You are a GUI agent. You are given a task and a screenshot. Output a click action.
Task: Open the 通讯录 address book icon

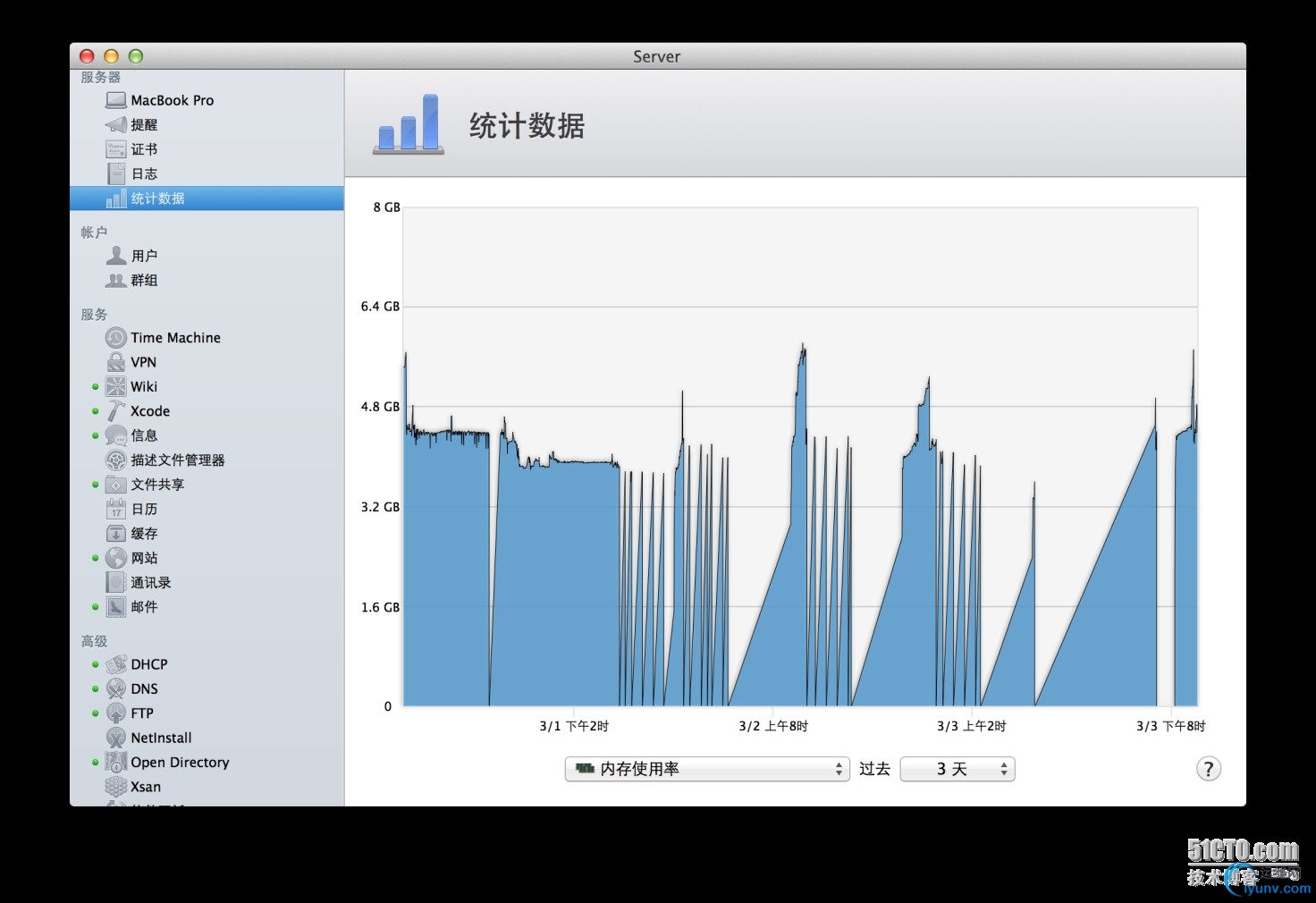[116, 582]
